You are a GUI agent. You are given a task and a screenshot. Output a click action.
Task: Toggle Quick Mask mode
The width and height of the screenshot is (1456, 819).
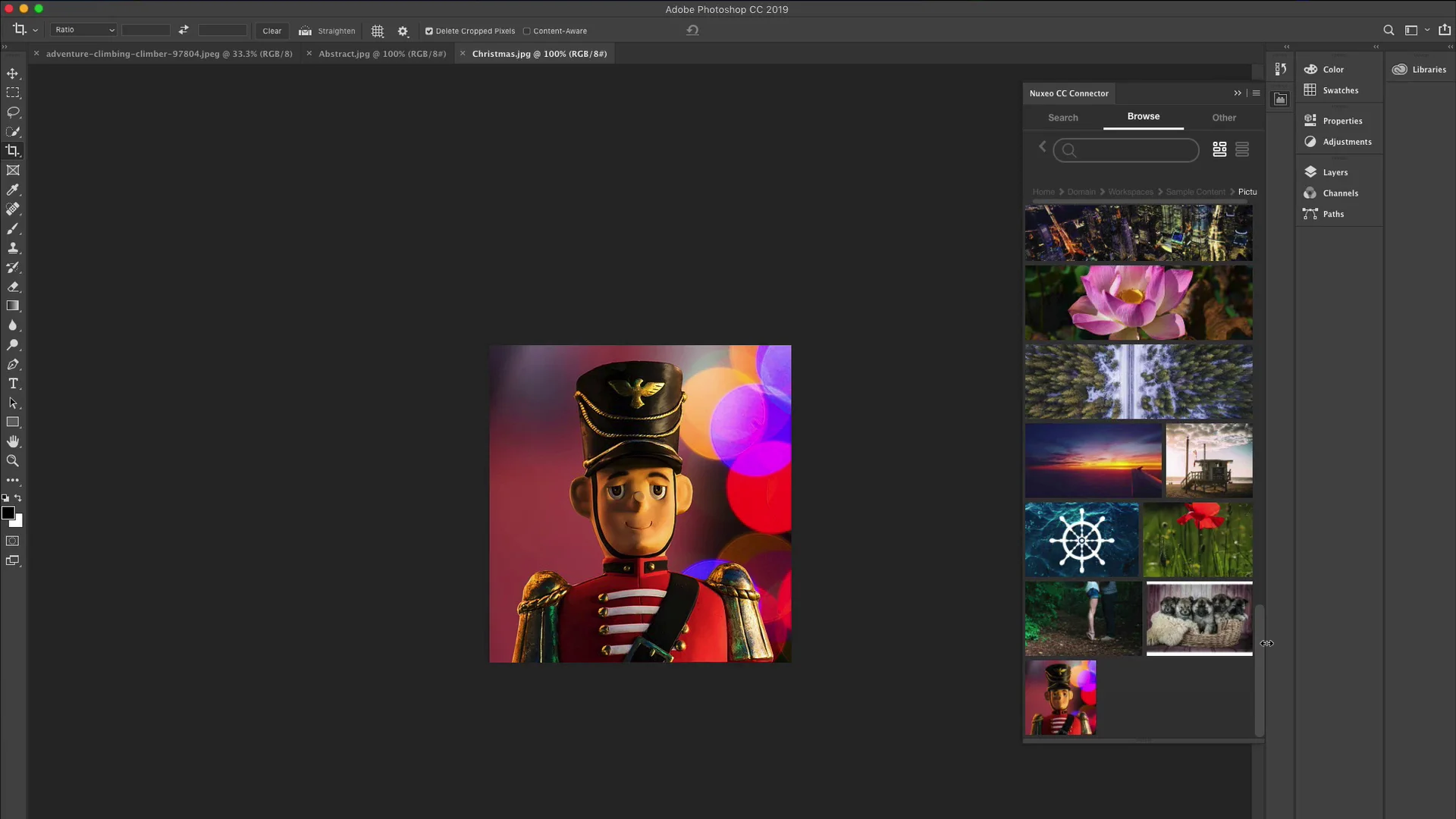(13, 541)
